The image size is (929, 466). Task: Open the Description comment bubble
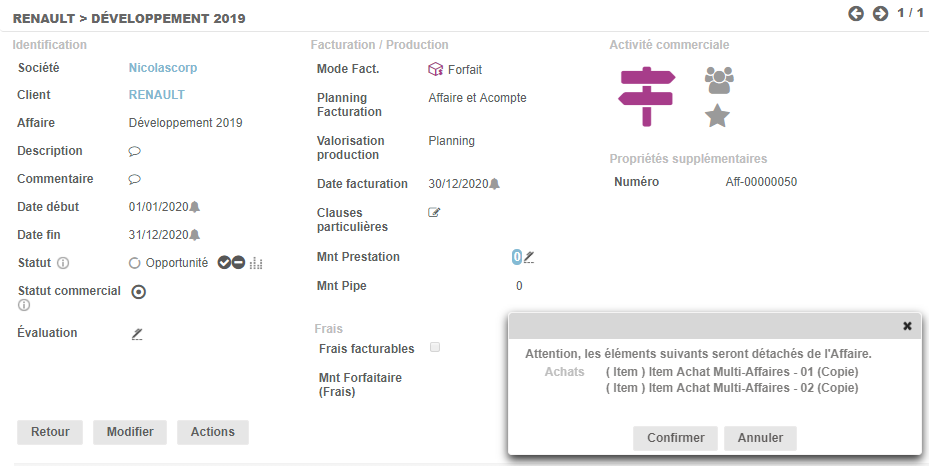click(x=135, y=152)
